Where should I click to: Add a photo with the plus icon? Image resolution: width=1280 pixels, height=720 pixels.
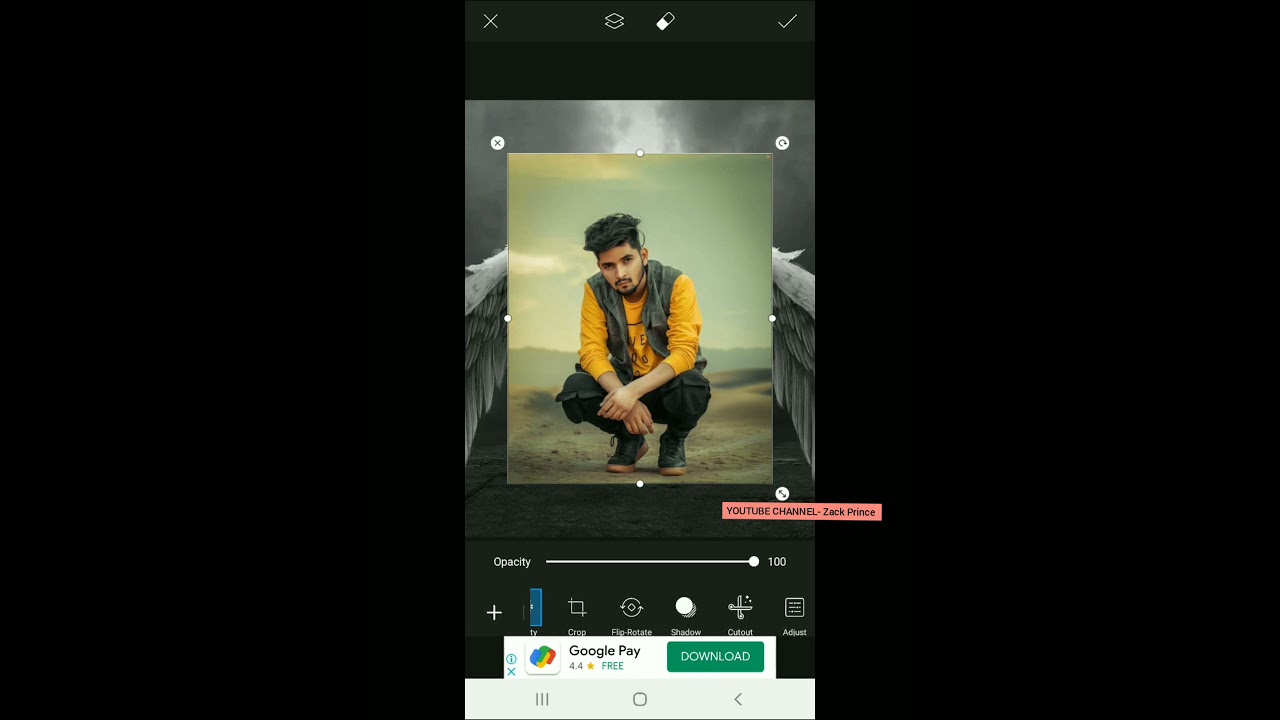(494, 612)
